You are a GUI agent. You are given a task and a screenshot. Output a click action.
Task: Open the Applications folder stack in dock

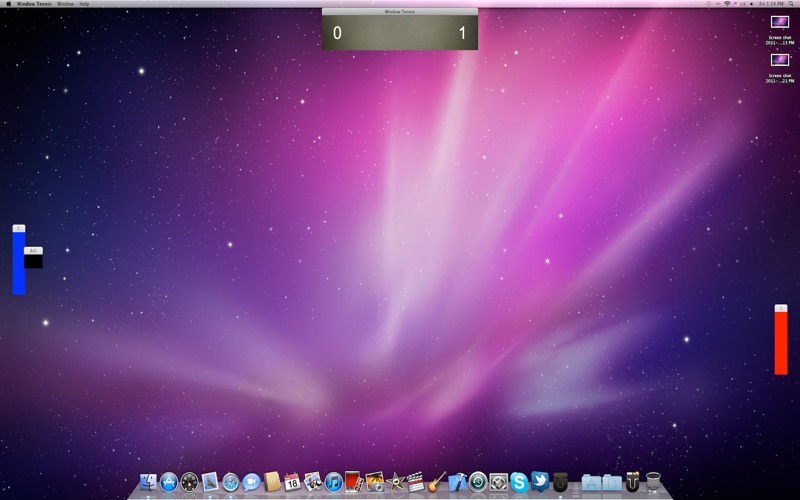591,482
